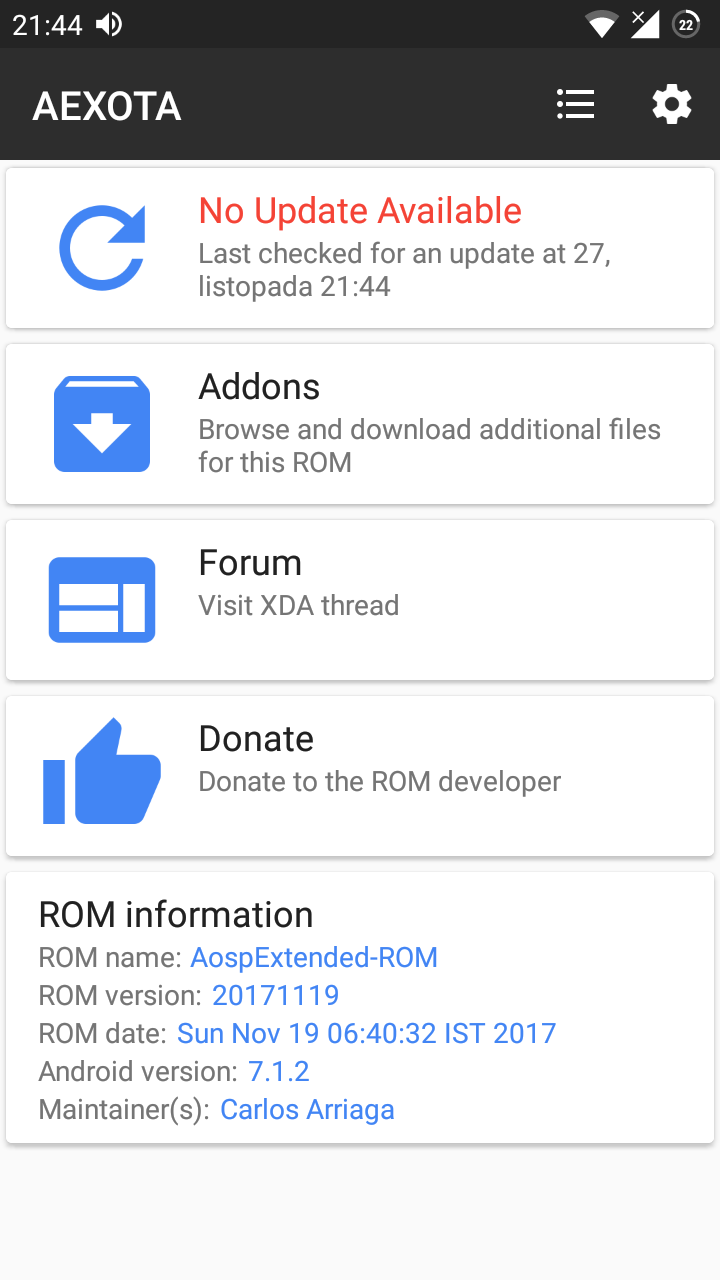
Task: Tap the battery indicator in status bar
Action: point(686,24)
